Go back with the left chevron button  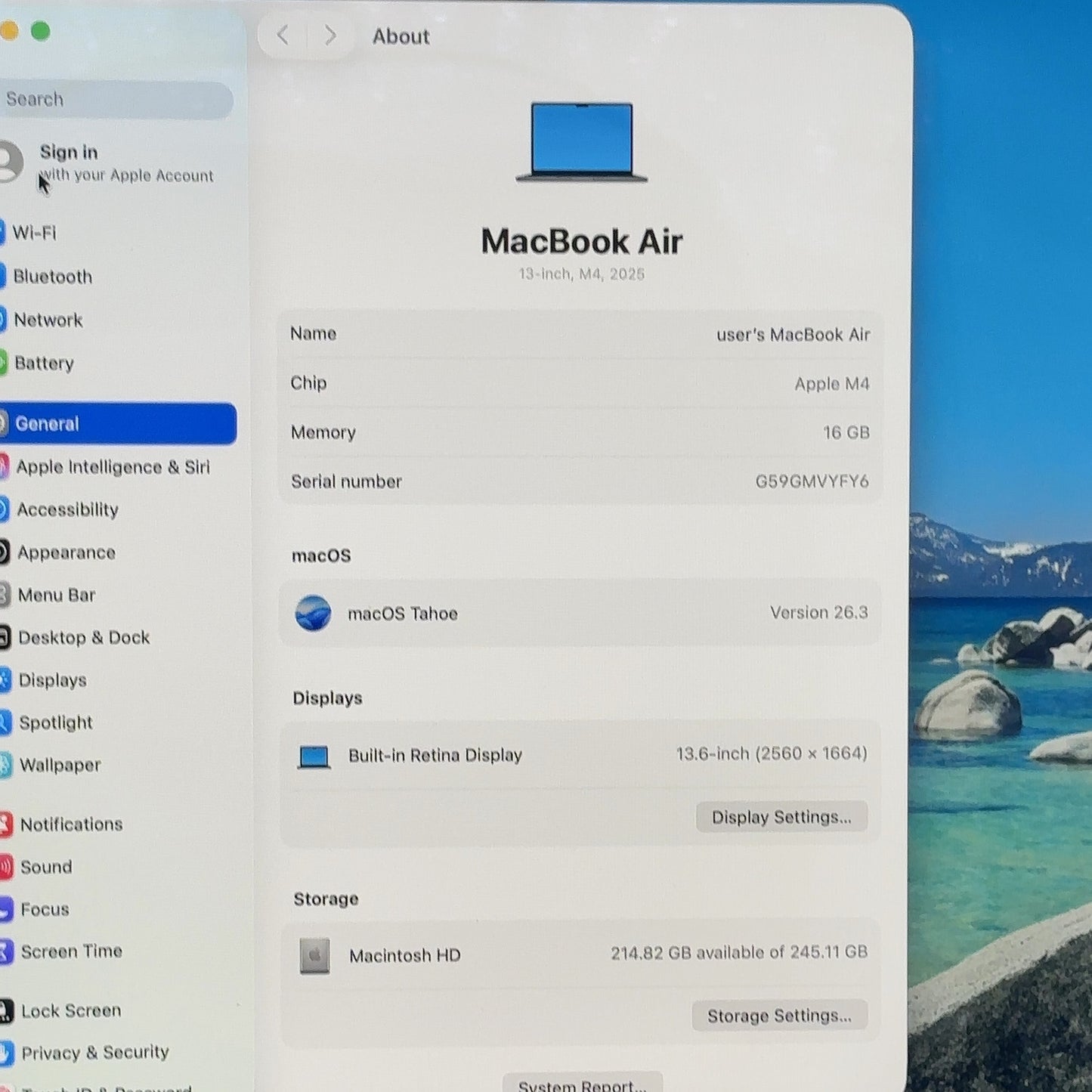coord(283,35)
